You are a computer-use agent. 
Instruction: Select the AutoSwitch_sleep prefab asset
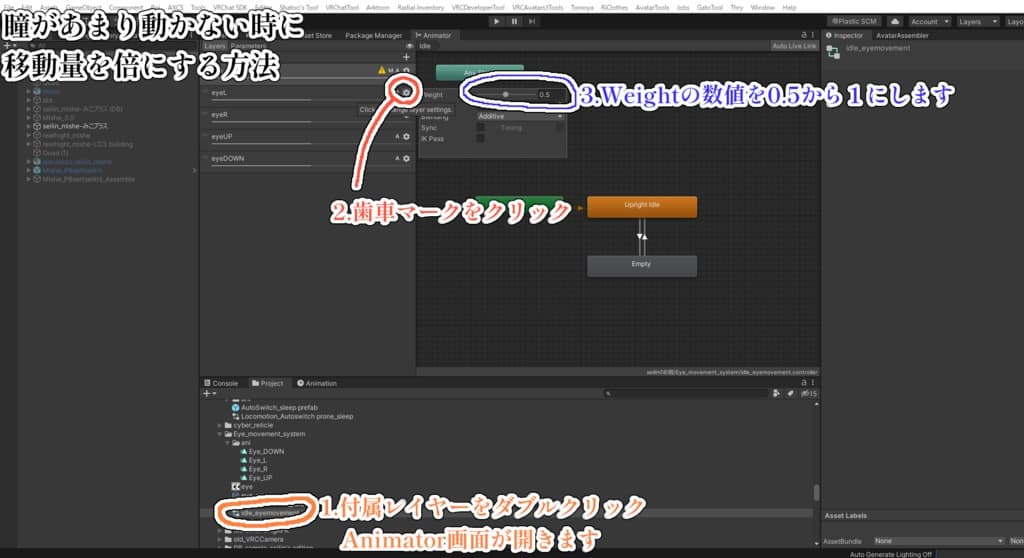click(x=274, y=408)
